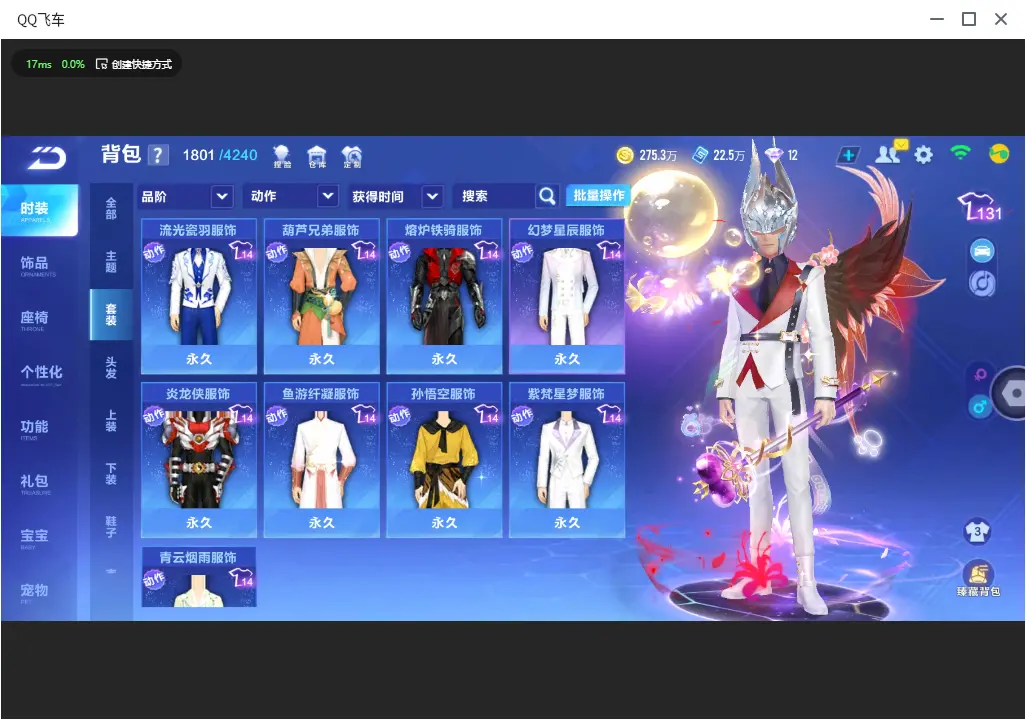Viewport: 1026px width, 720px height.
Task: Click the 动作 badge on 青云烟雨服饰
Action: pyautogui.click(x=154, y=579)
